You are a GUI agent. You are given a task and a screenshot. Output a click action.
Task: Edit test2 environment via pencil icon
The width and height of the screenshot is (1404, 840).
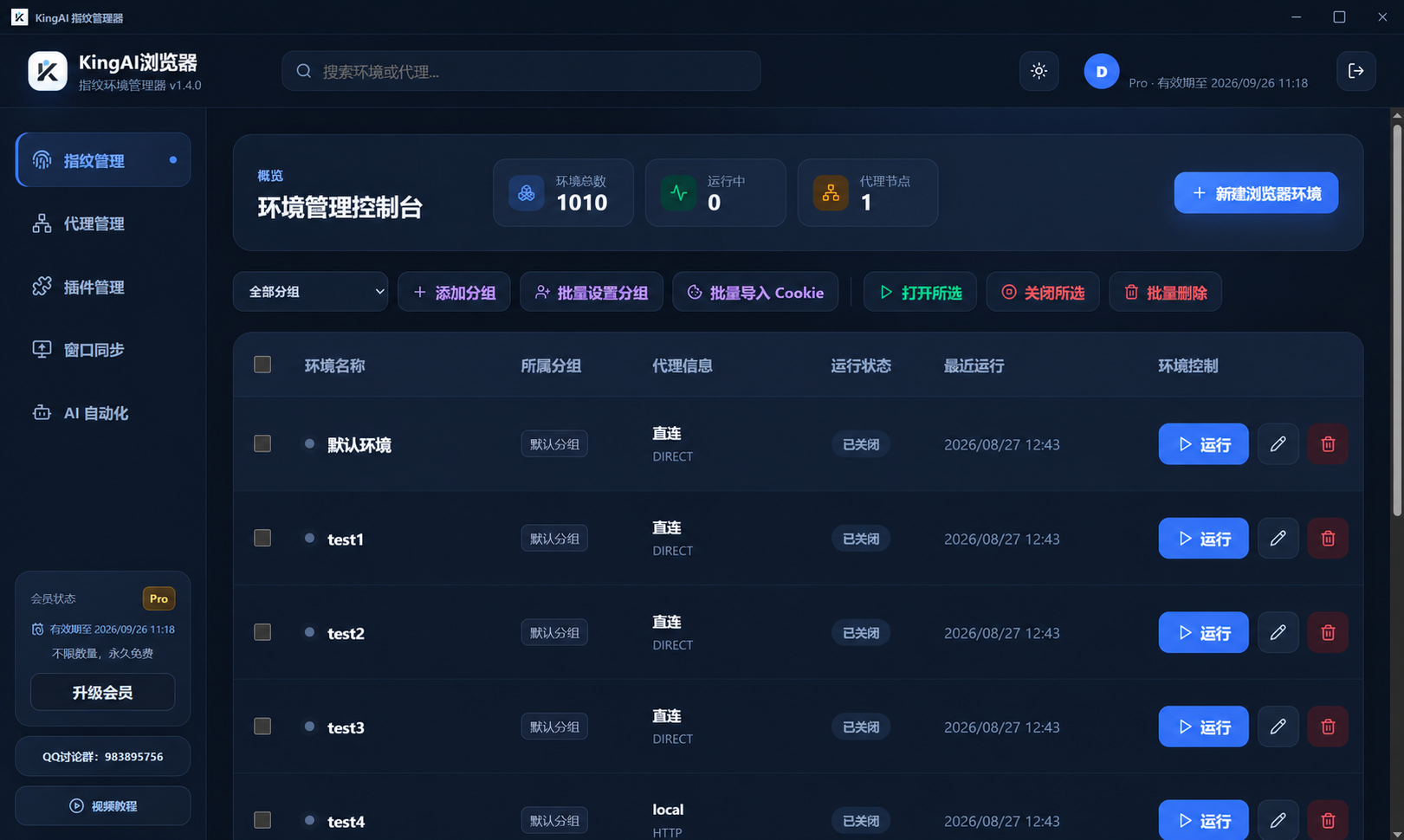[x=1278, y=633]
